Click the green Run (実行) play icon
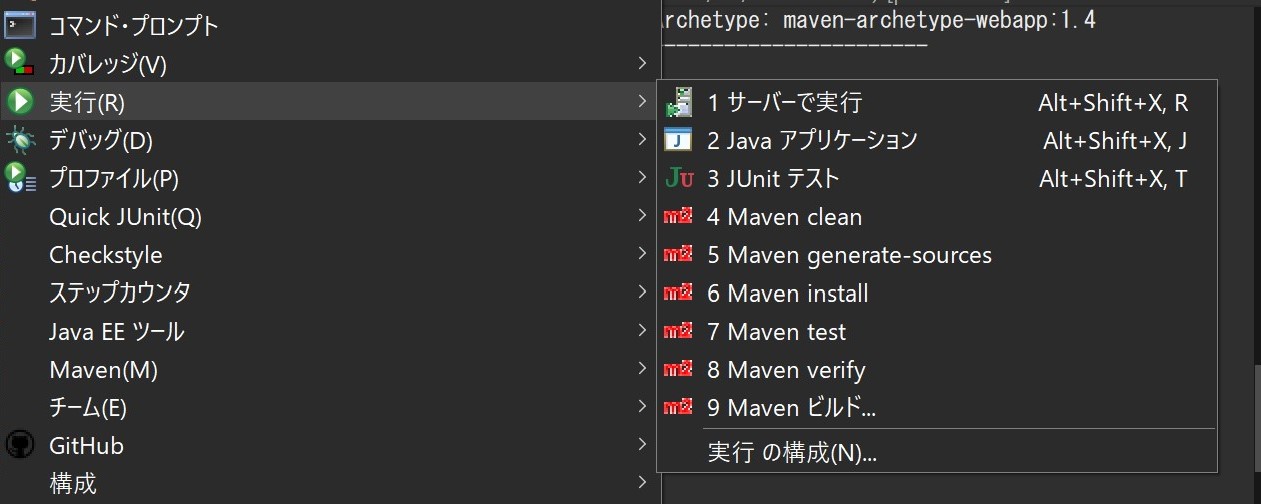Image resolution: width=1261 pixels, height=504 pixels. pos(20,102)
